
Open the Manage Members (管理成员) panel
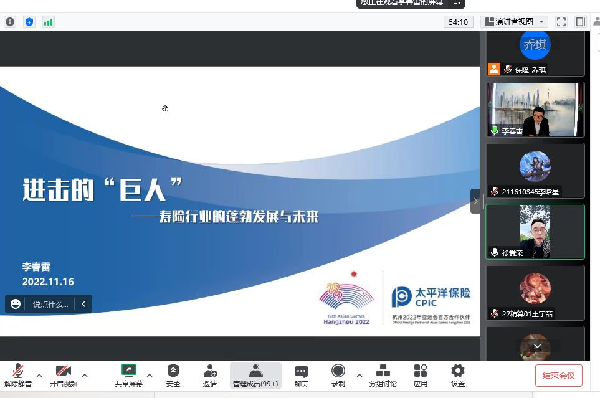pyautogui.click(x=256, y=375)
